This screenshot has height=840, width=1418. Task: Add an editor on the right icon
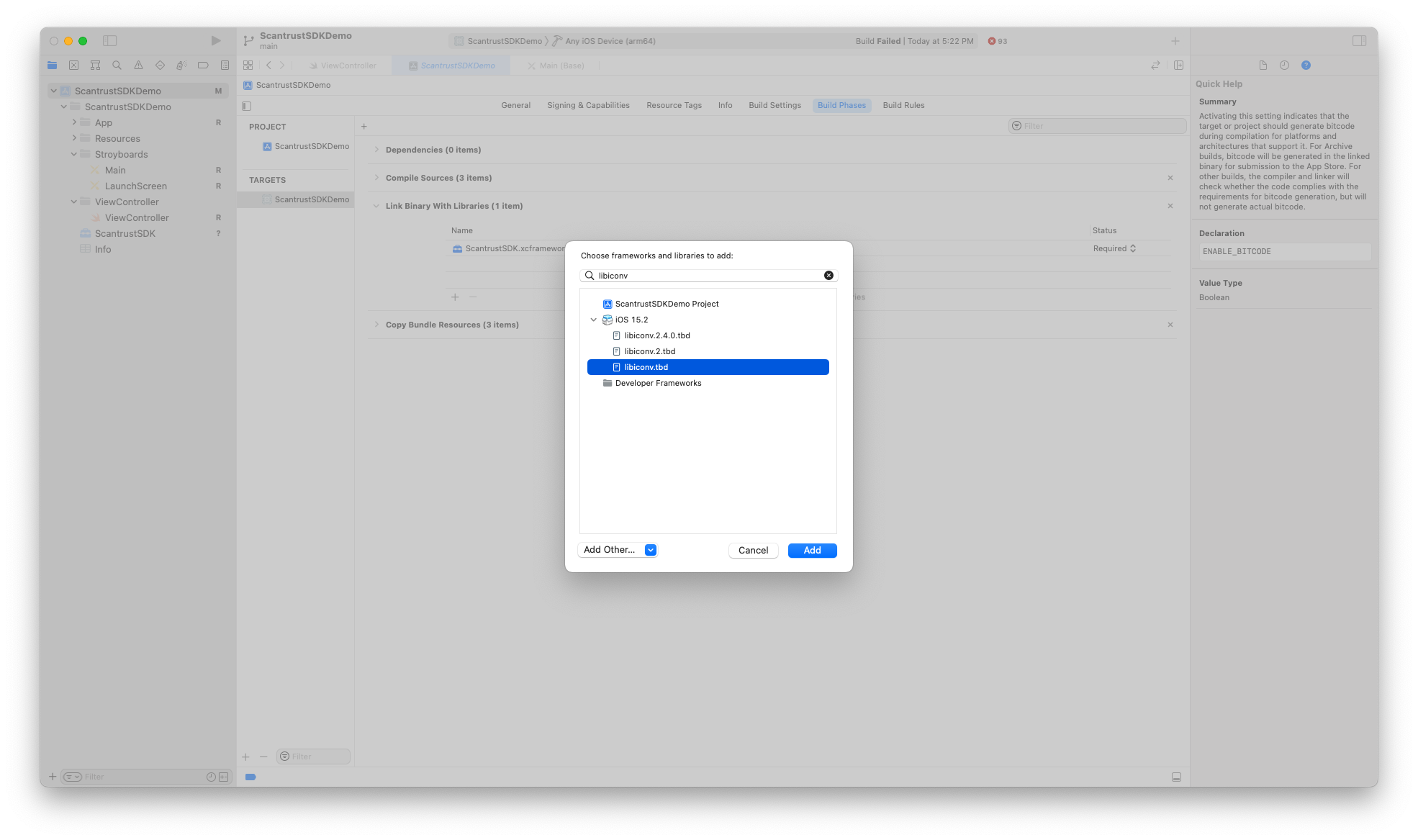[x=1178, y=66]
